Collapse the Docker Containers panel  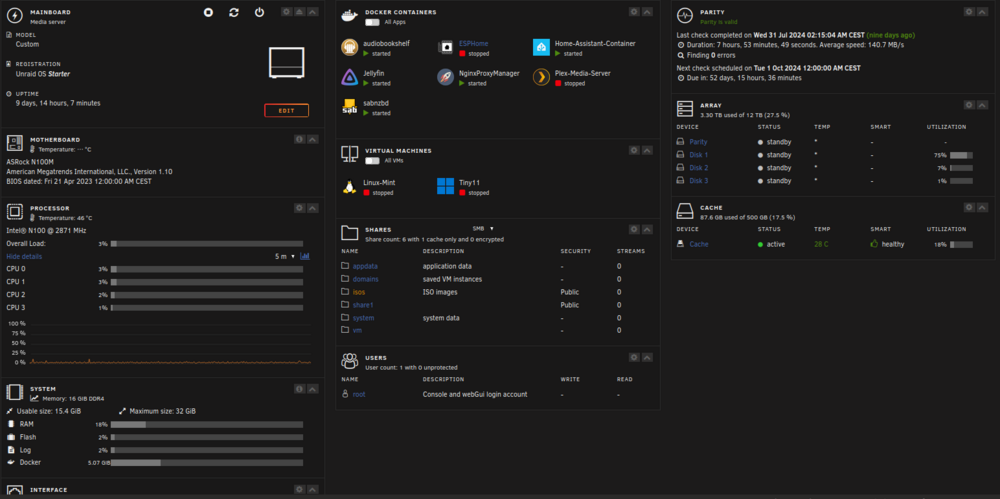[647, 12]
